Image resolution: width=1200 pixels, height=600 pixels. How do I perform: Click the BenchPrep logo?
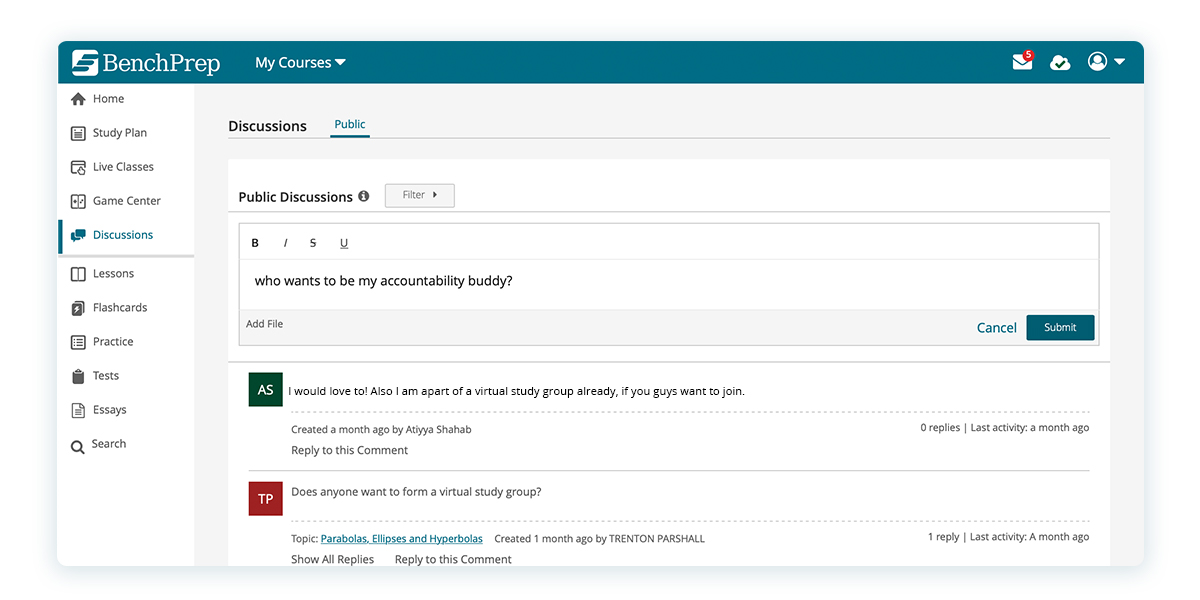146,62
